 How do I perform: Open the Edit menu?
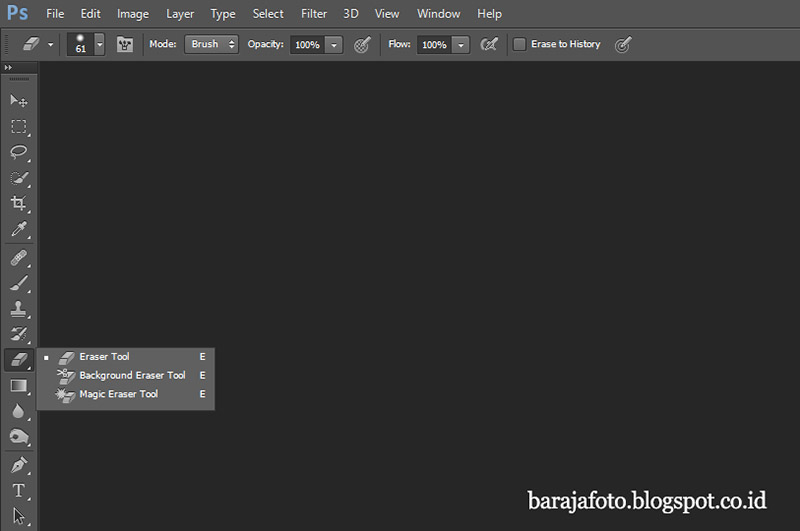click(90, 14)
